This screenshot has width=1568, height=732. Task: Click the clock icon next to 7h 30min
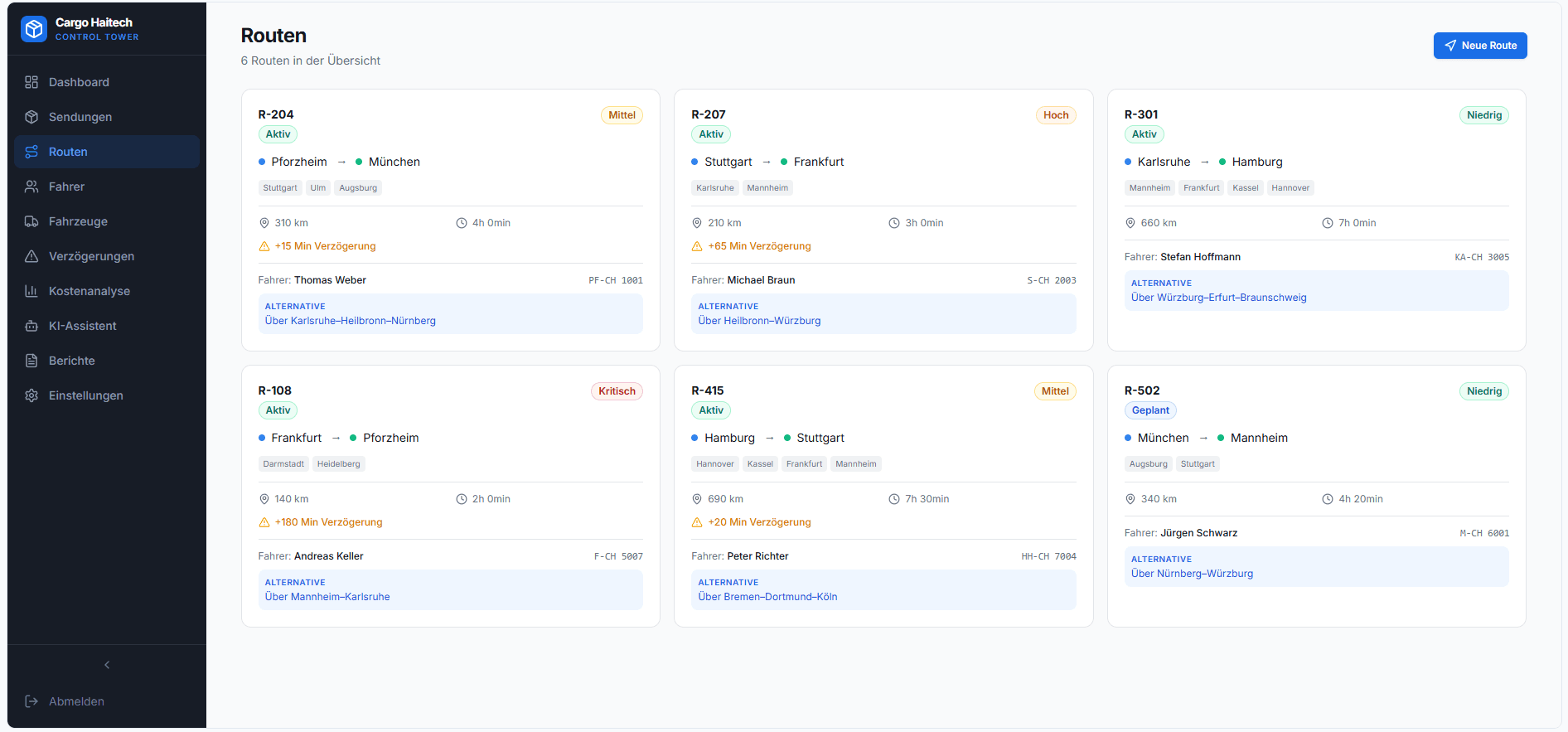point(894,499)
